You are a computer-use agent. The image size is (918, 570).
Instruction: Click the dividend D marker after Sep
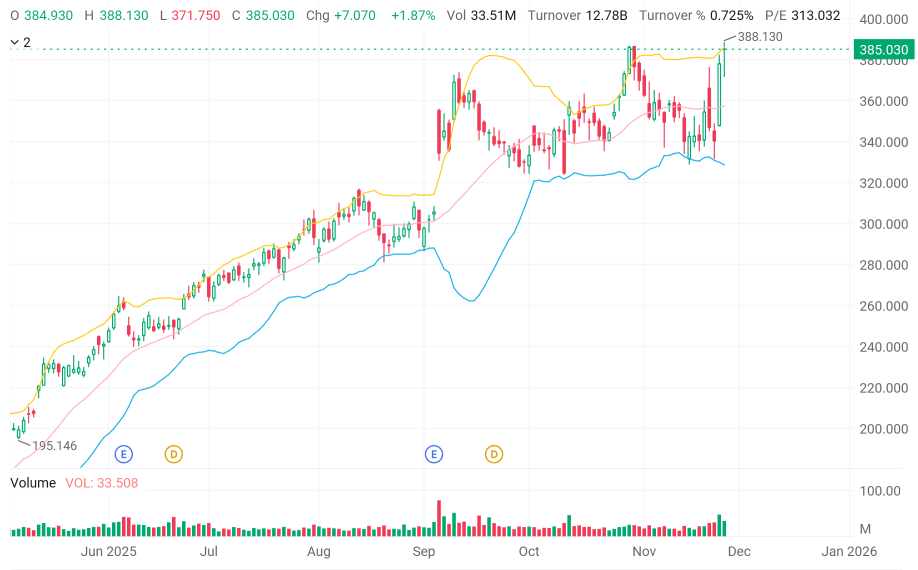coord(494,454)
